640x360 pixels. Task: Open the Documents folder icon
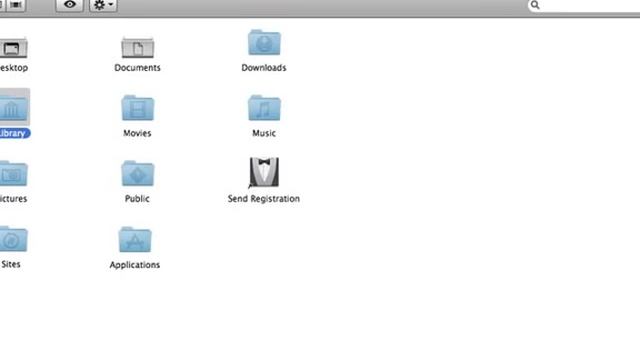tap(138, 47)
